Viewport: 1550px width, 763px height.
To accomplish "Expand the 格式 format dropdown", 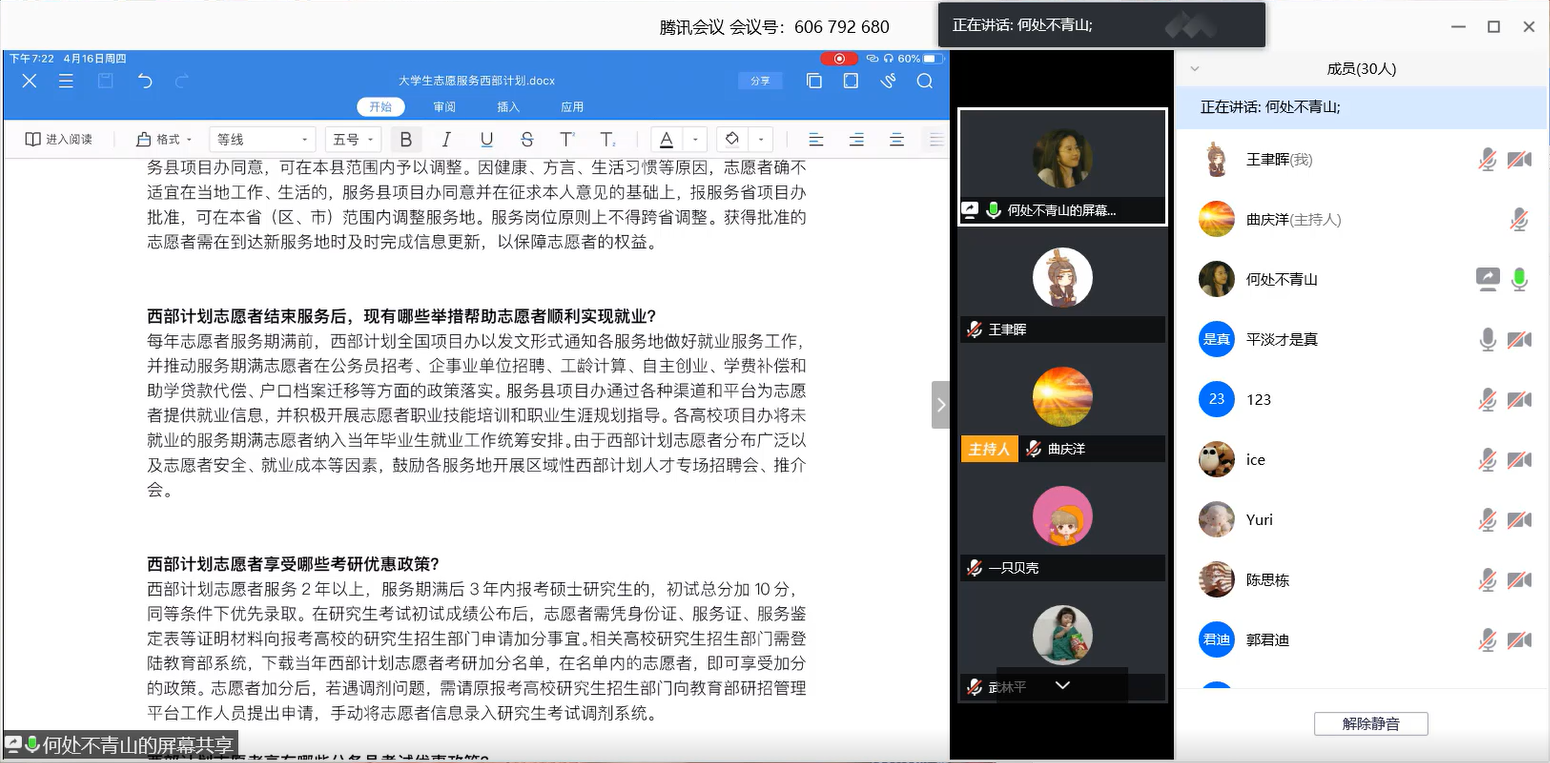I will pyautogui.click(x=165, y=140).
